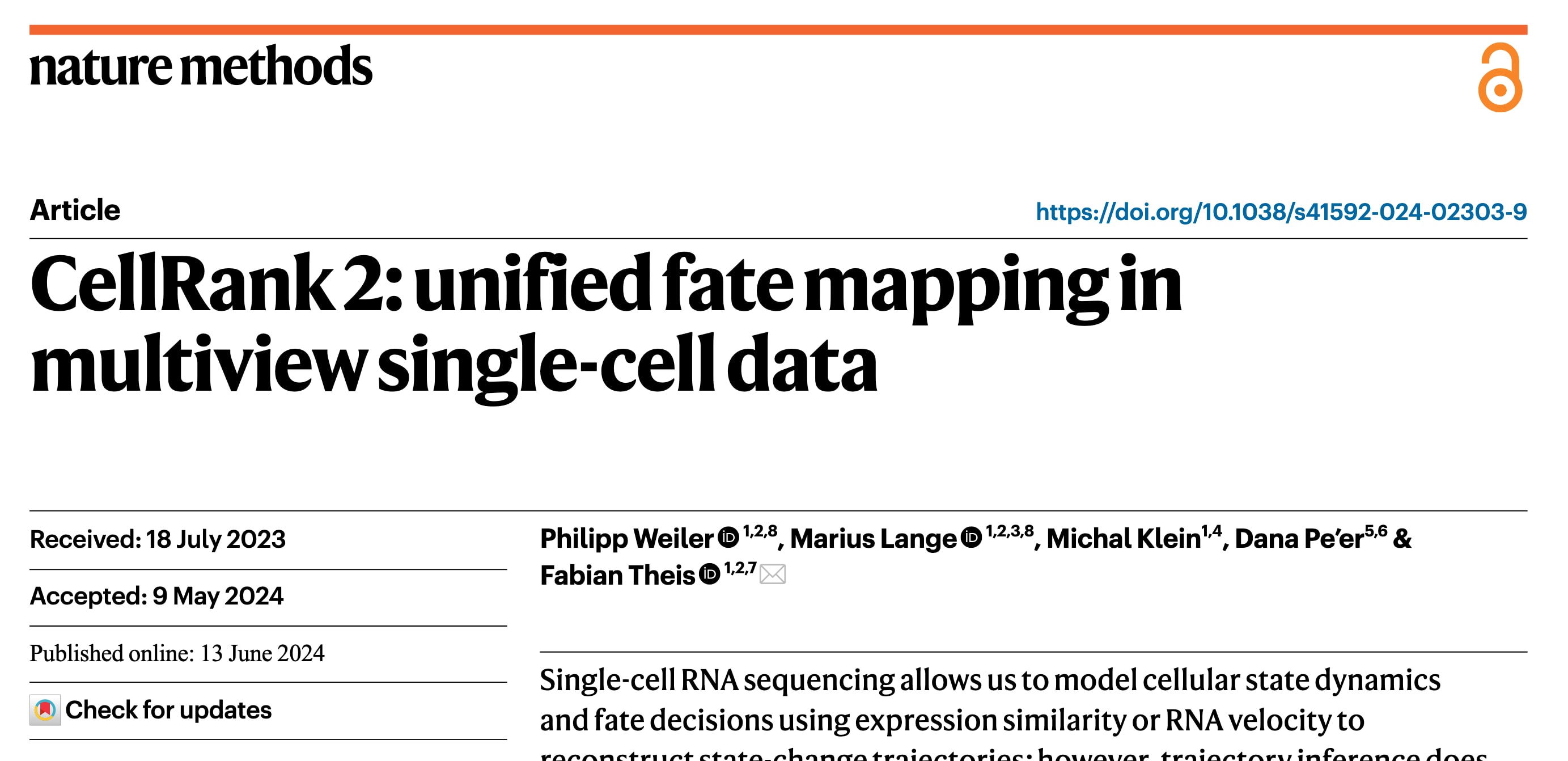1568x761 pixels.
Task: Open Fabian Theis's ORCID icon
Action: [x=709, y=573]
